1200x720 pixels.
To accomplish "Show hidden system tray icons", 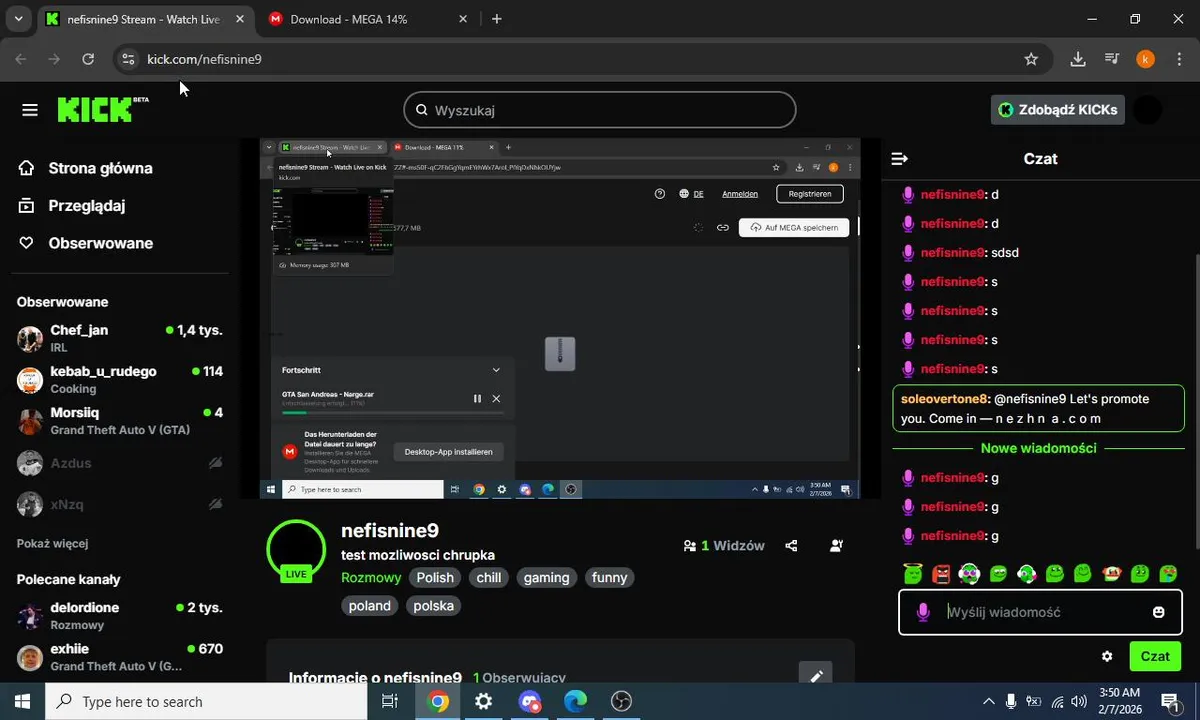I will pyautogui.click(x=989, y=702).
